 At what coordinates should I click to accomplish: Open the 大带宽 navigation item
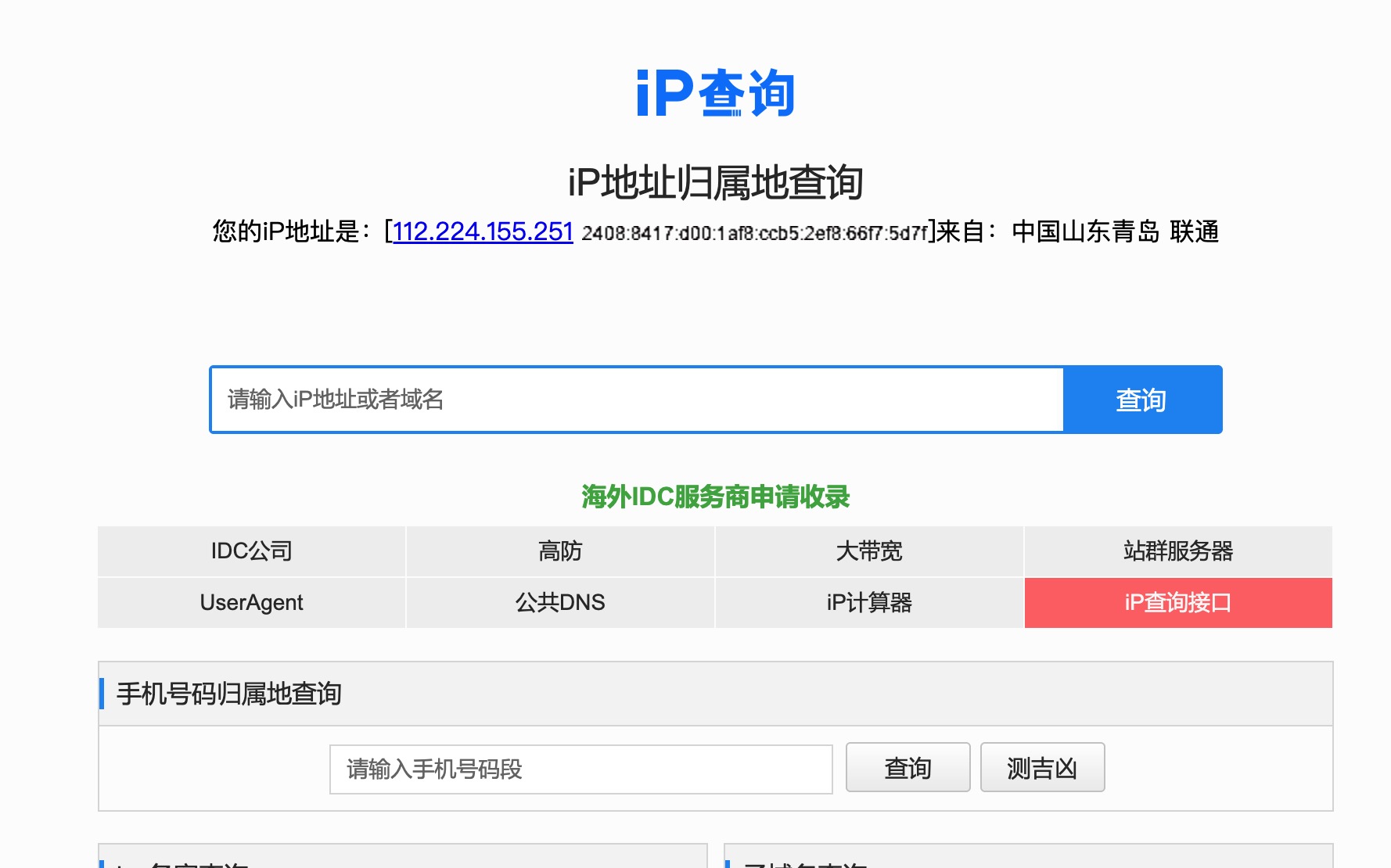pyautogui.click(x=868, y=551)
